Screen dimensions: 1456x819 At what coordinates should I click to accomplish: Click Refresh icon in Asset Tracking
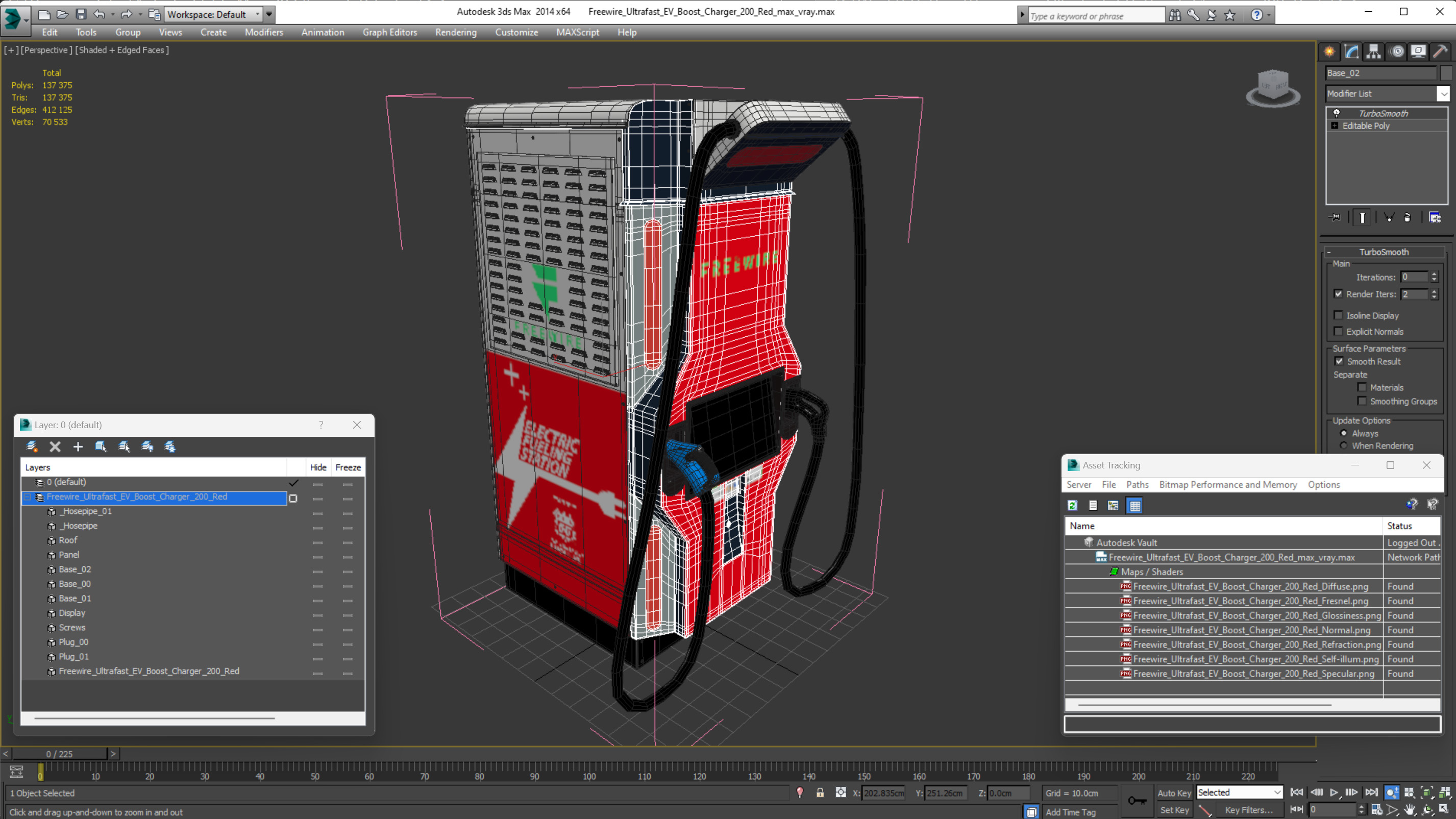1072,505
